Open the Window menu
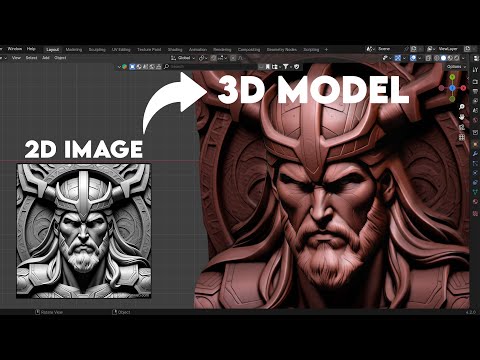The image size is (480, 360). 15,49
